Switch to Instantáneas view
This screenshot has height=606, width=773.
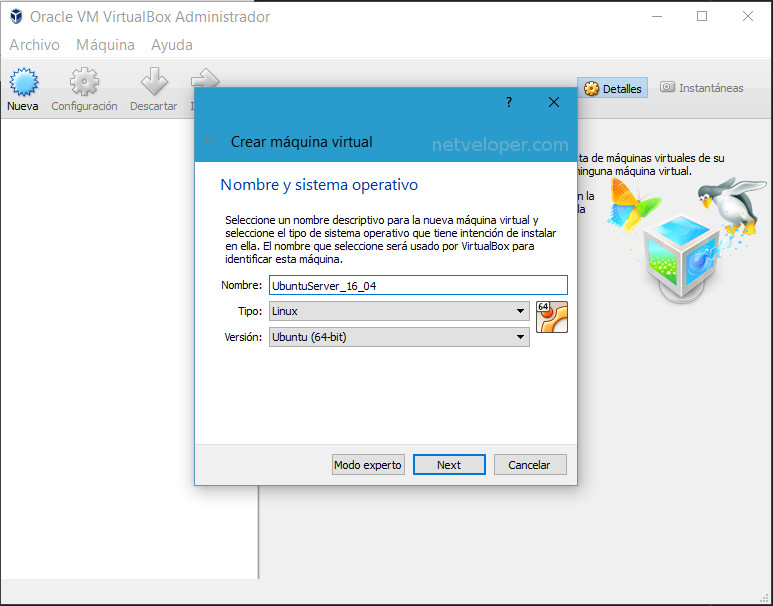click(702, 88)
